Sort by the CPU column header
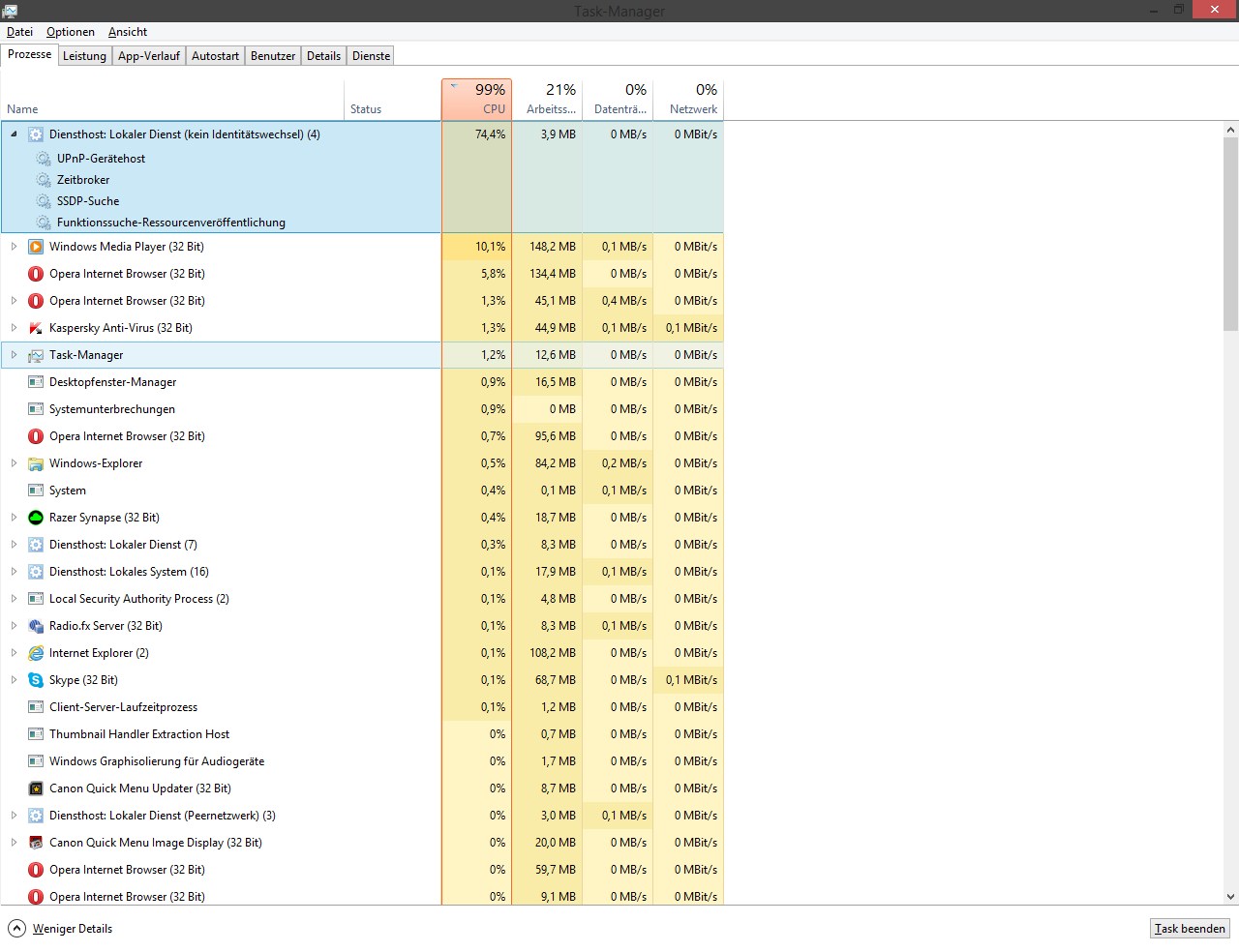 tap(477, 100)
